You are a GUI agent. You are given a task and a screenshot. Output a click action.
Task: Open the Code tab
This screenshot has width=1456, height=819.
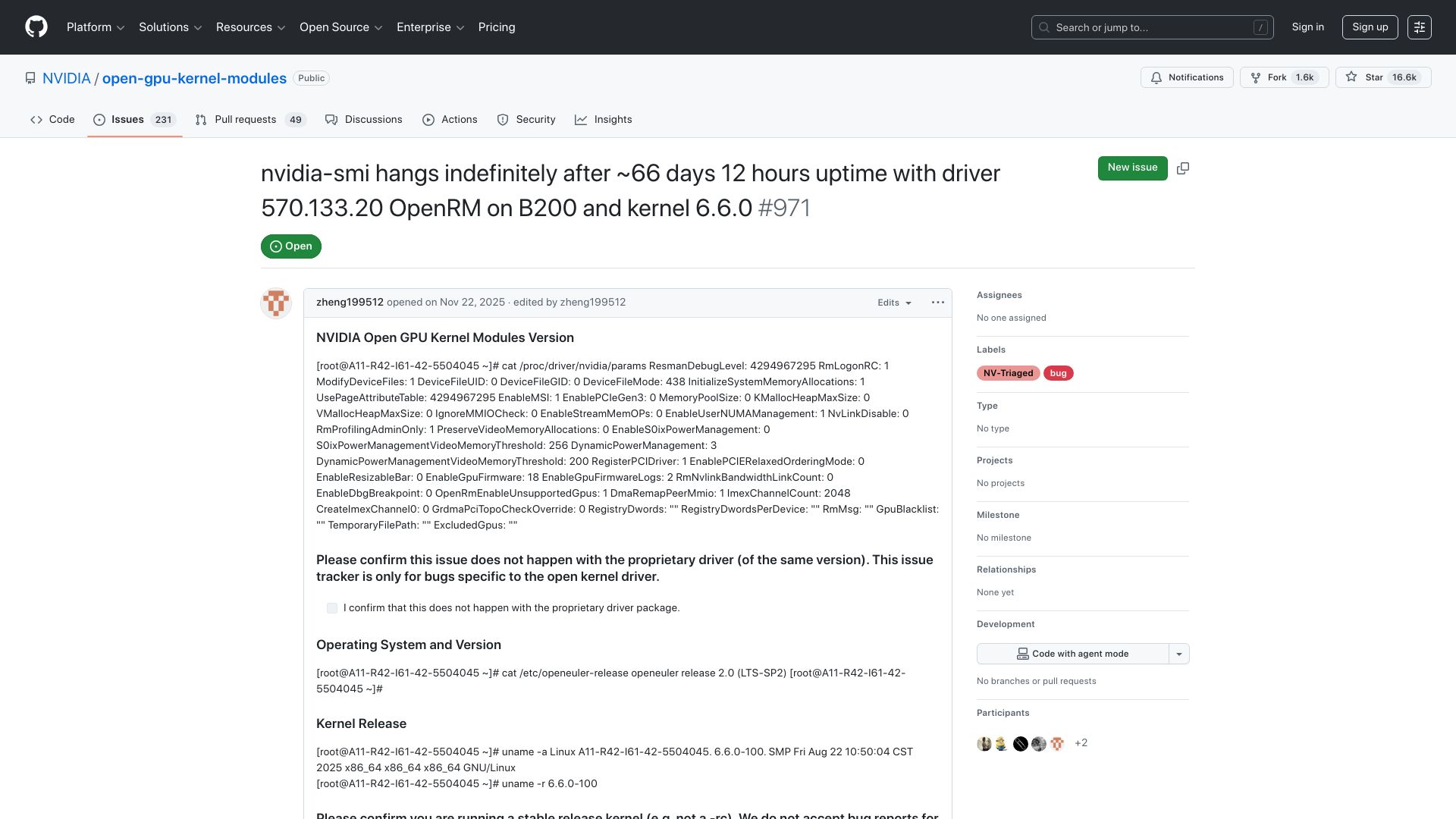coord(52,120)
